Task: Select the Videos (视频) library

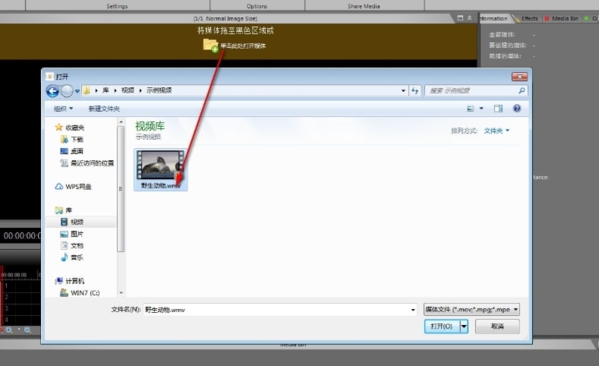Action: (72, 222)
